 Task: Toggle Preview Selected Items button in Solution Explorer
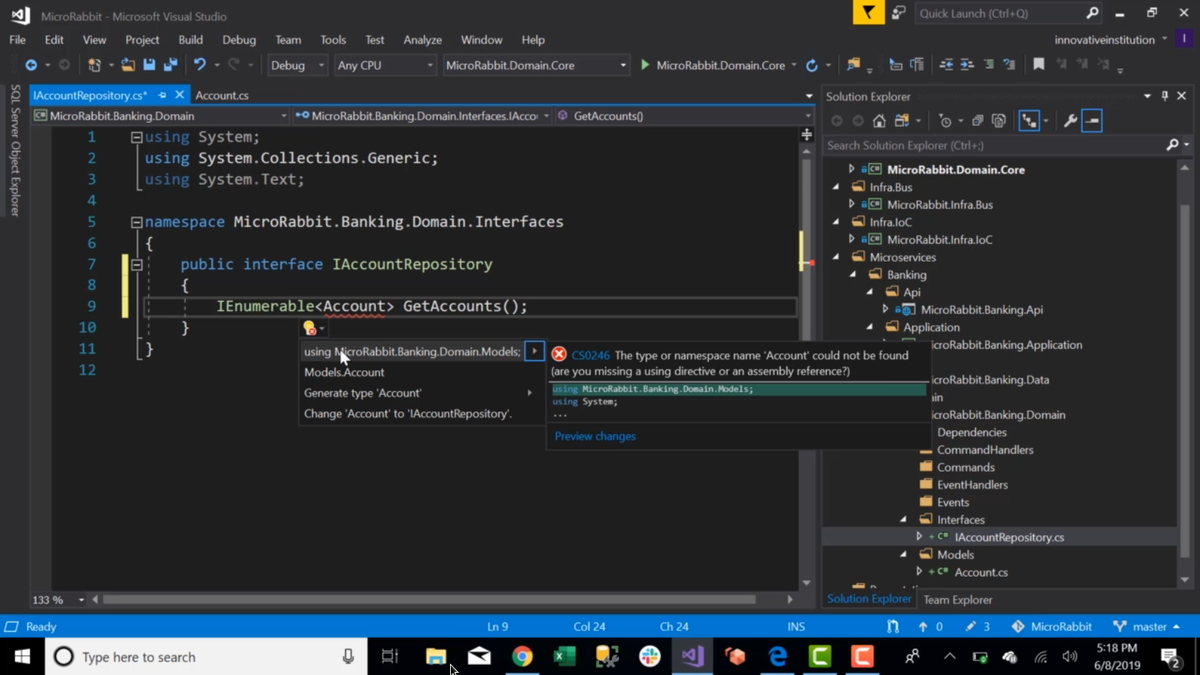tap(1092, 121)
